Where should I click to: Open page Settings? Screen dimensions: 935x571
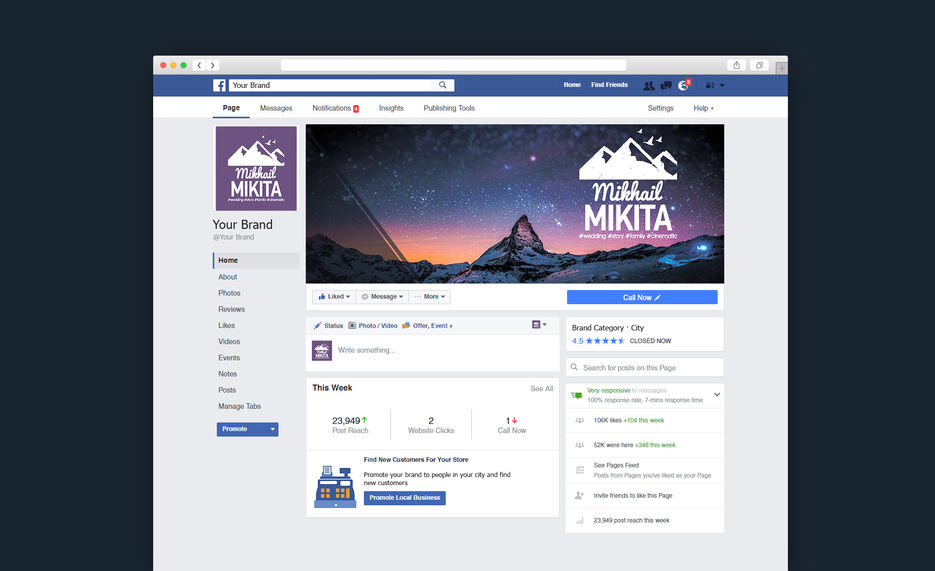point(660,108)
